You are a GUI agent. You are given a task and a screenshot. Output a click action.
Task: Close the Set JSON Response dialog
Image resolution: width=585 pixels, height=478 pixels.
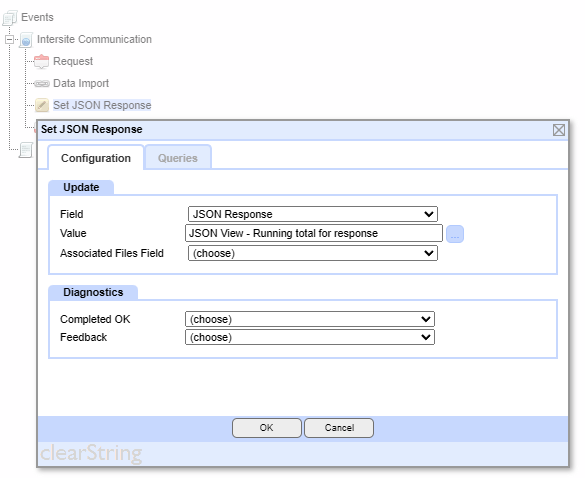(559, 130)
